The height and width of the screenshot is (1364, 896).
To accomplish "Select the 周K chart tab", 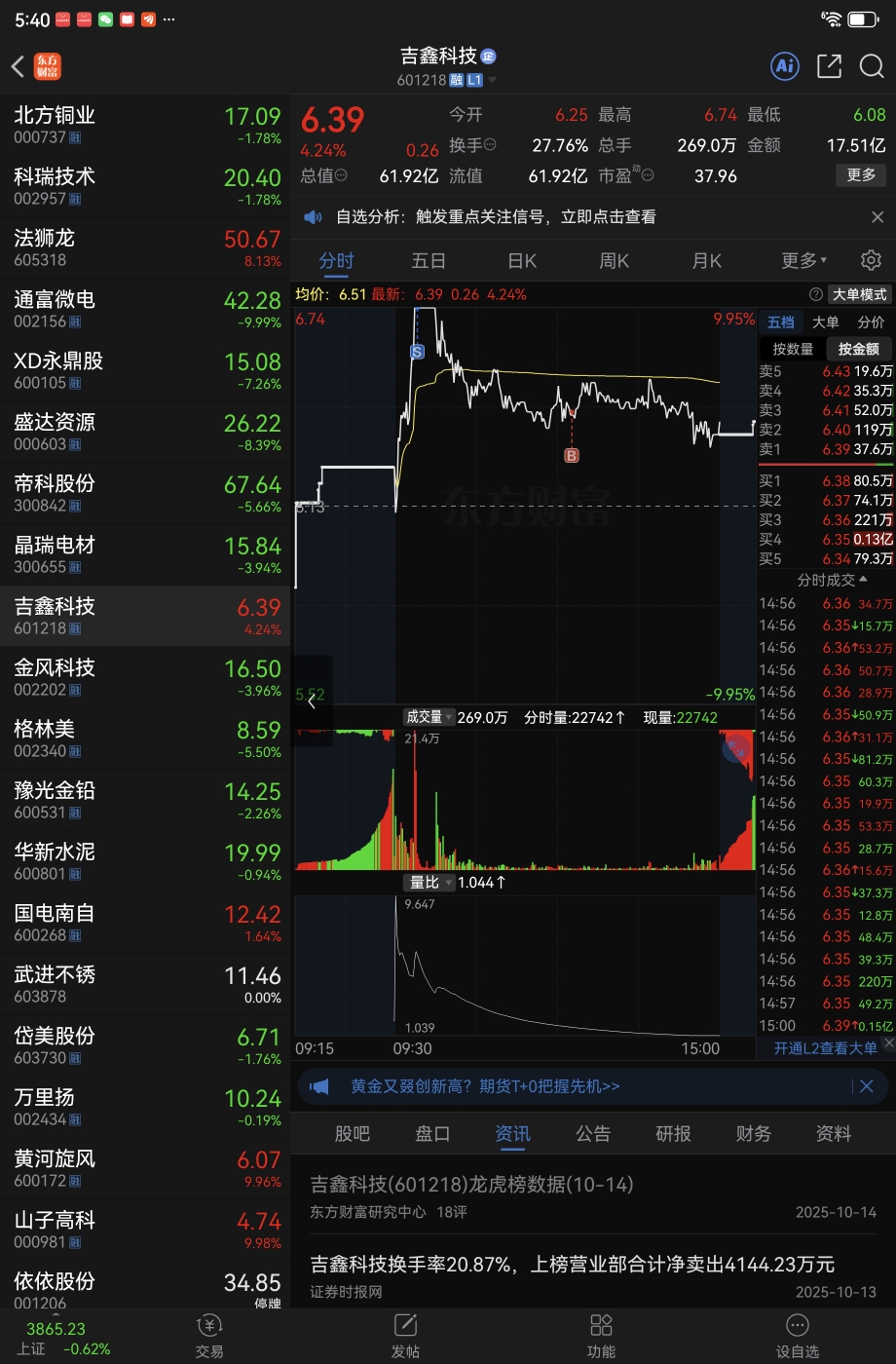I will (615, 260).
